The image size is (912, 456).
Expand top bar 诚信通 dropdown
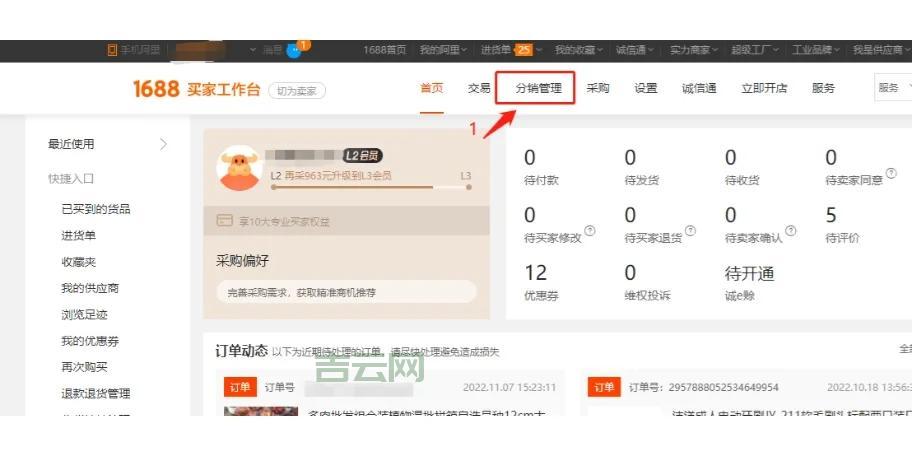click(651, 51)
